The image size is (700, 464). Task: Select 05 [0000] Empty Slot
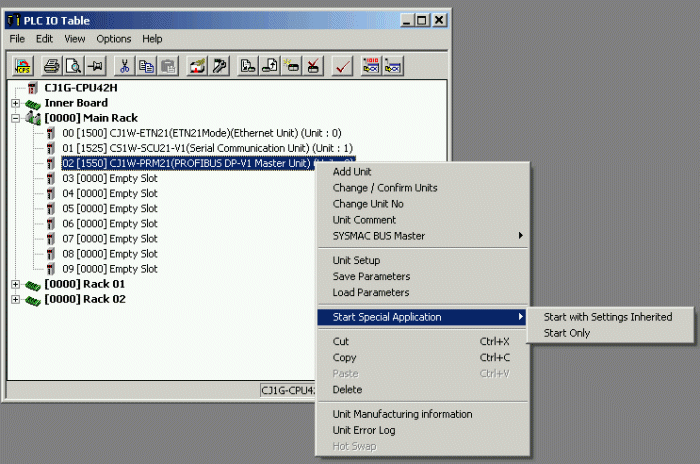(110, 209)
